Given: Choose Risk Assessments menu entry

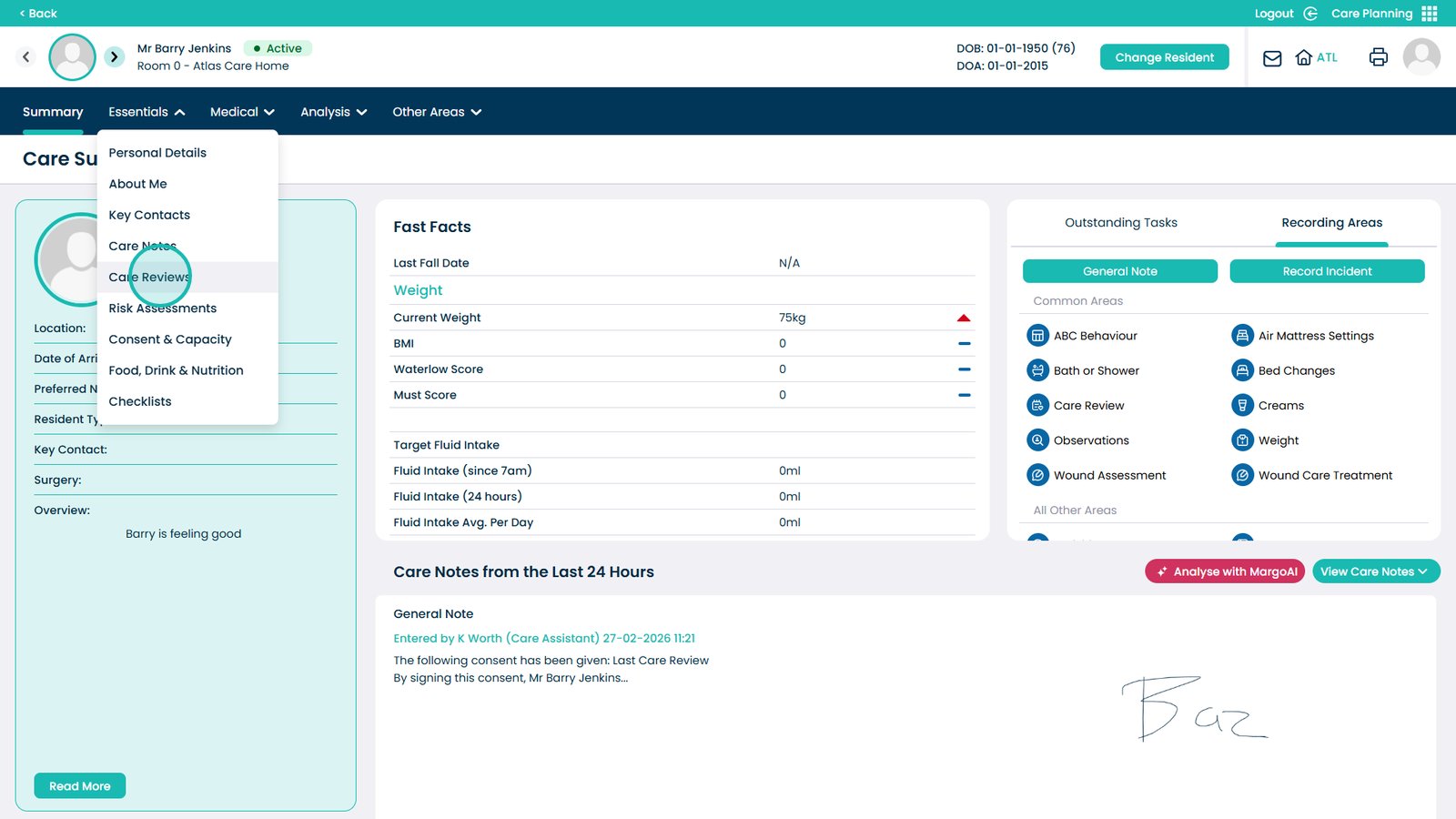Looking at the screenshot, I should click(x=163, y=308).
